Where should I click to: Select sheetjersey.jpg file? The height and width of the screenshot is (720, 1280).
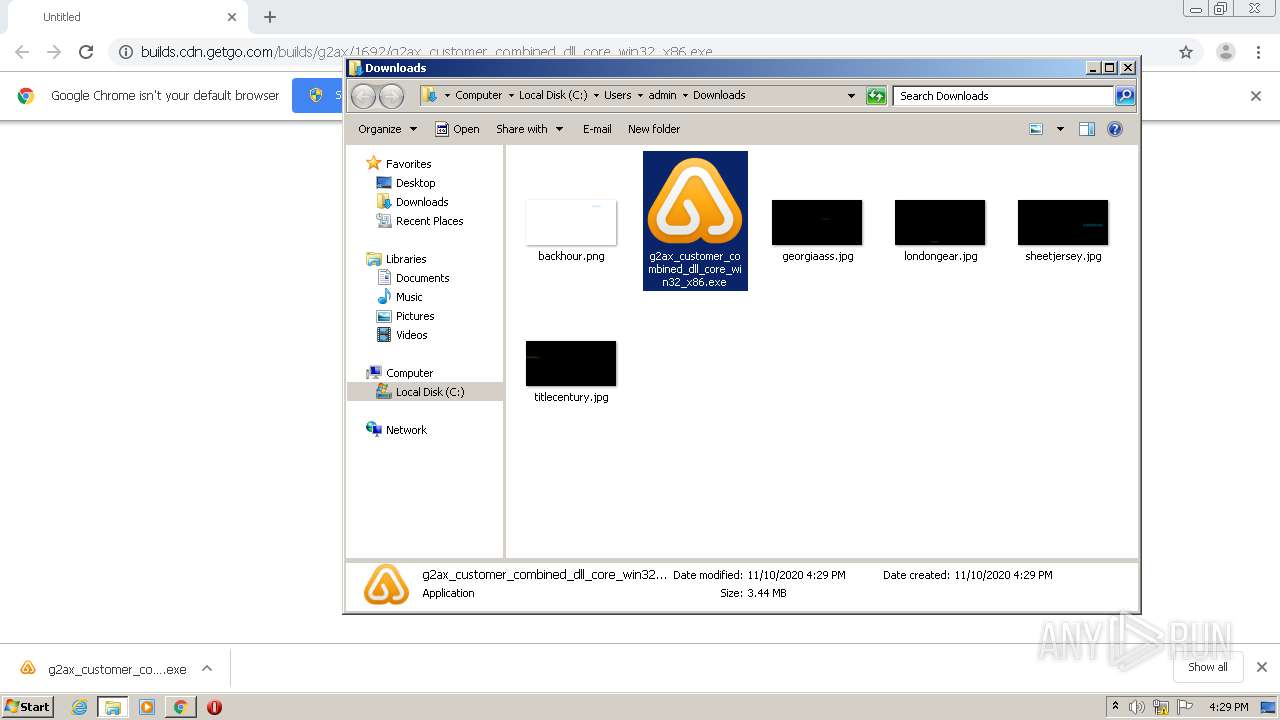pyautogui.click(x=1063, y=229)
